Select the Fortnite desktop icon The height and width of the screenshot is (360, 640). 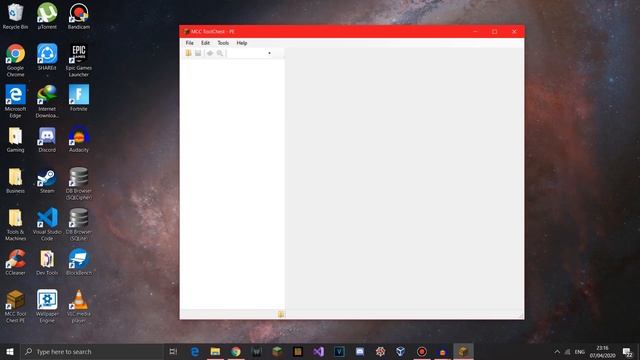[x=79, y=98]
